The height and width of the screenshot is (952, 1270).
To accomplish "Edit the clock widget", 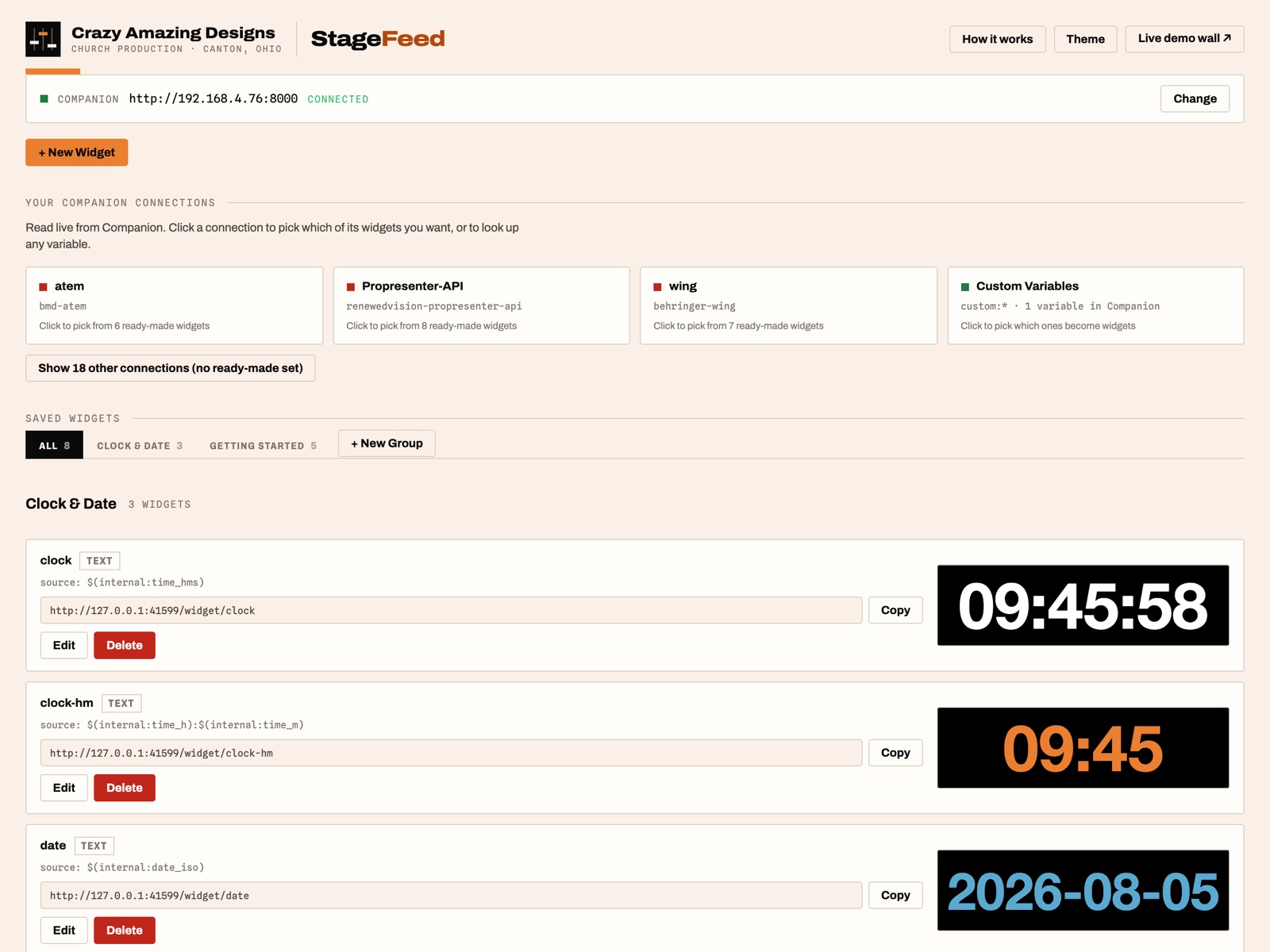I will 64,645.
